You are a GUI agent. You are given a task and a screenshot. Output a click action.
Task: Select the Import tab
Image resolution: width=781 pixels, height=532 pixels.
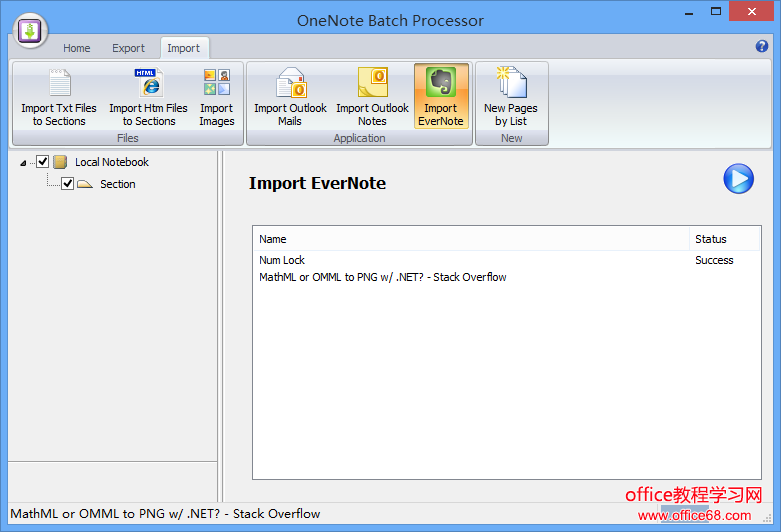[184, 48]
